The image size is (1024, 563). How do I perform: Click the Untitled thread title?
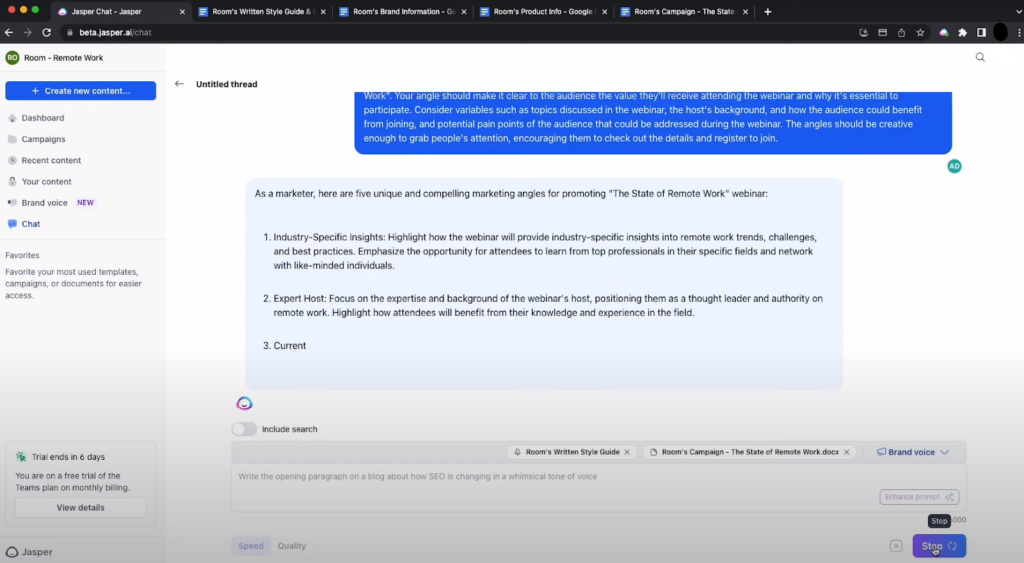(x=227, y=84)
